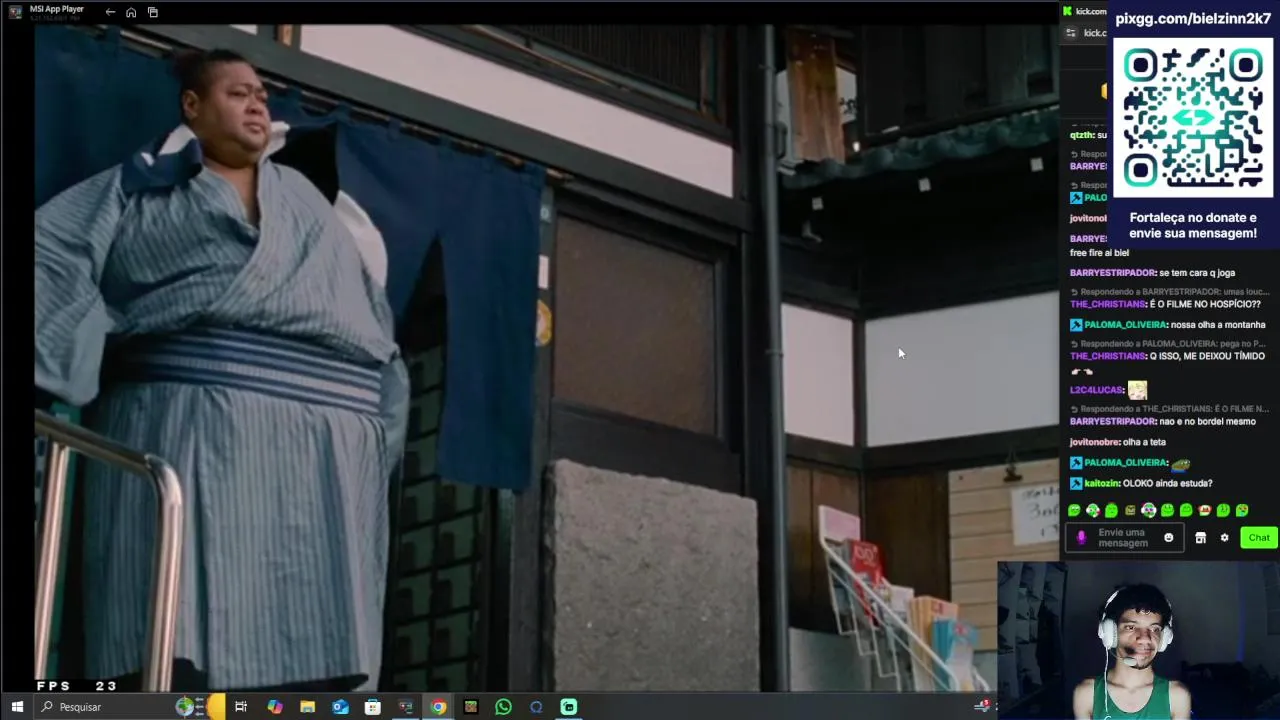The image size is (1280, 720).
Task: Click the frog emote sent by PALOMA_OLIVEIRA
Action: tap(1180, 463)
